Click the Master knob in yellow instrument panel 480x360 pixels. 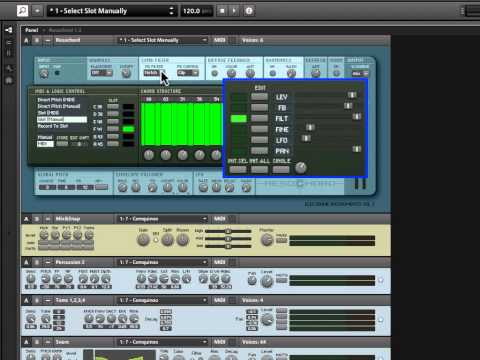pyautogui.click(x=266, y=240)
